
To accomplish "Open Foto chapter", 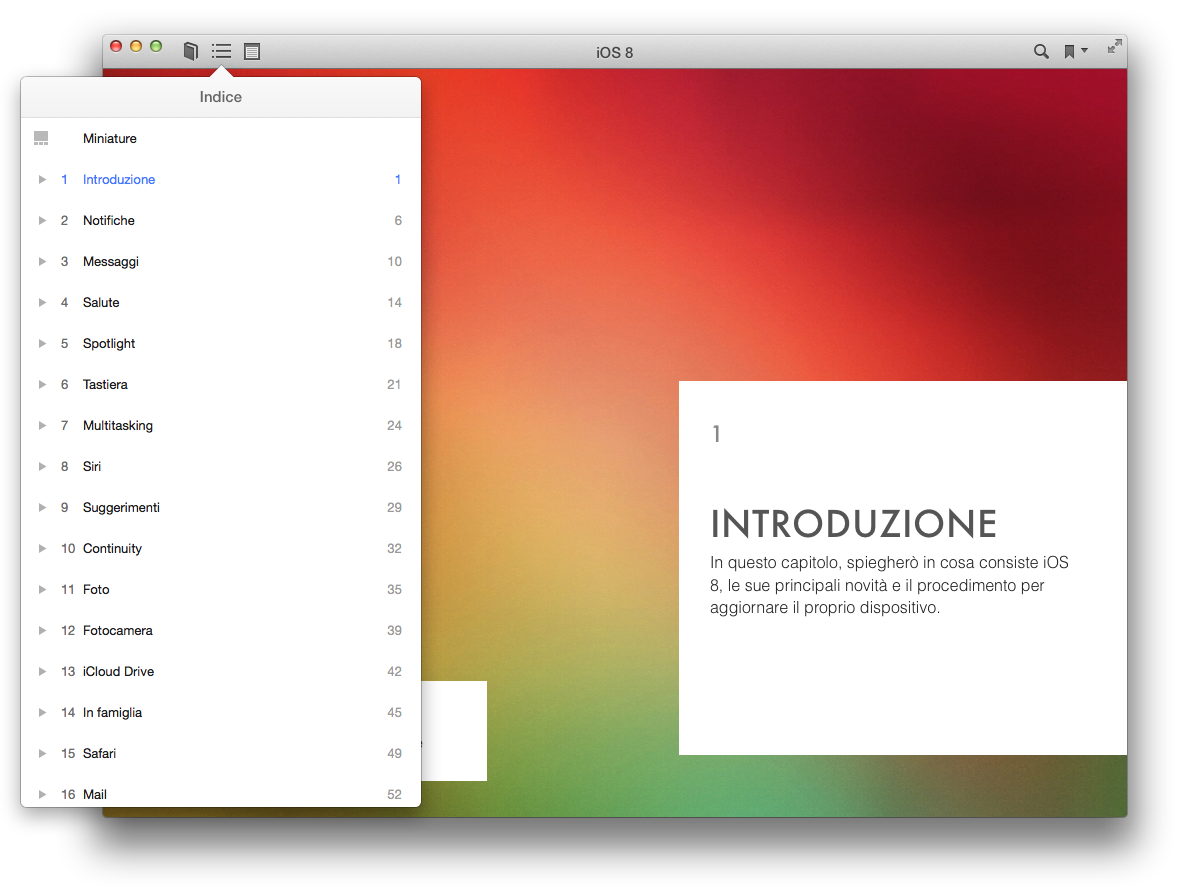I will coord(96,590).
